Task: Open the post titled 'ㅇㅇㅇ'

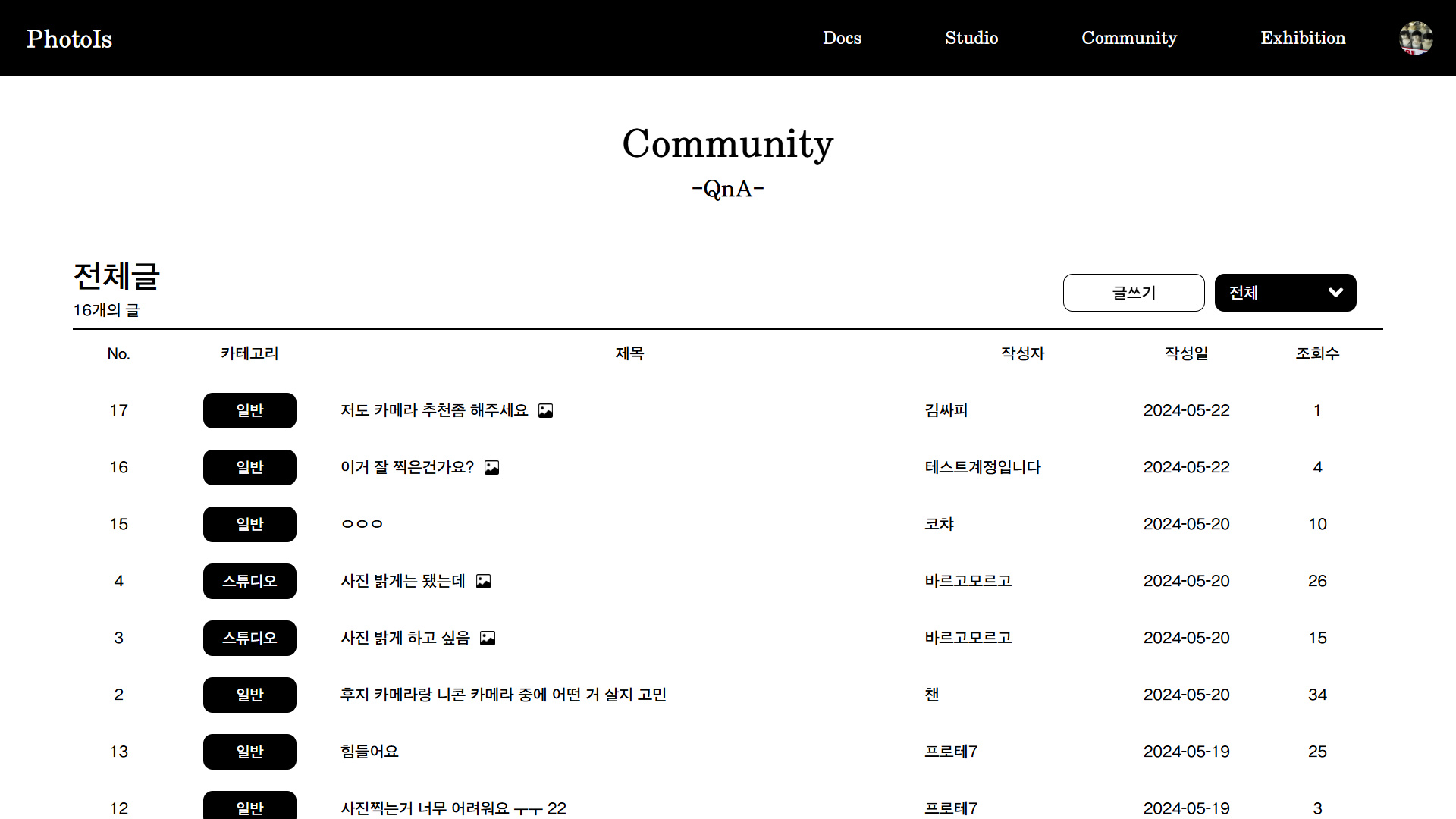Action: pyautogui.click(x=362, y=524)
